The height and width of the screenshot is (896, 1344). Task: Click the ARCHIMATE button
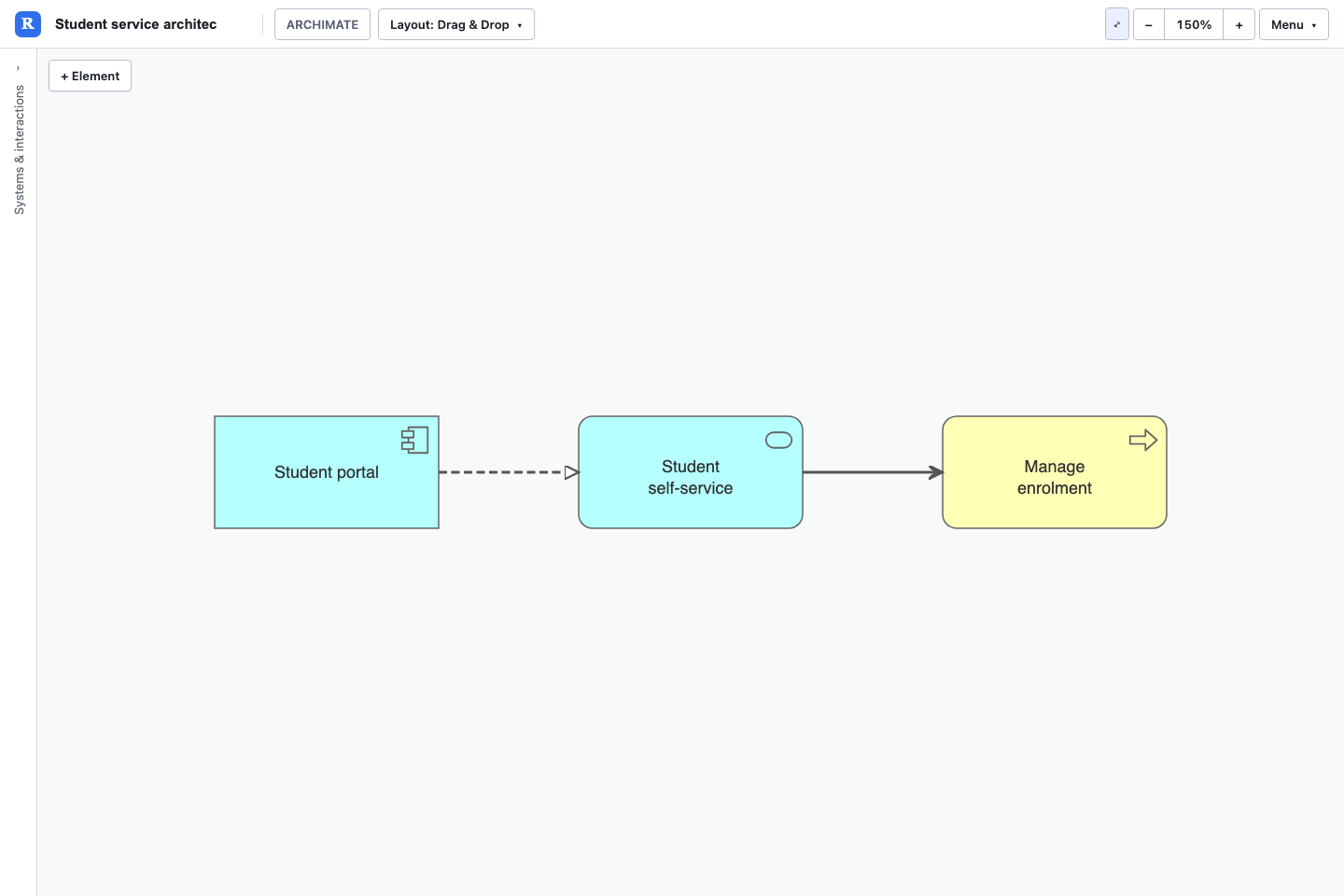click(x=322, y=24)
